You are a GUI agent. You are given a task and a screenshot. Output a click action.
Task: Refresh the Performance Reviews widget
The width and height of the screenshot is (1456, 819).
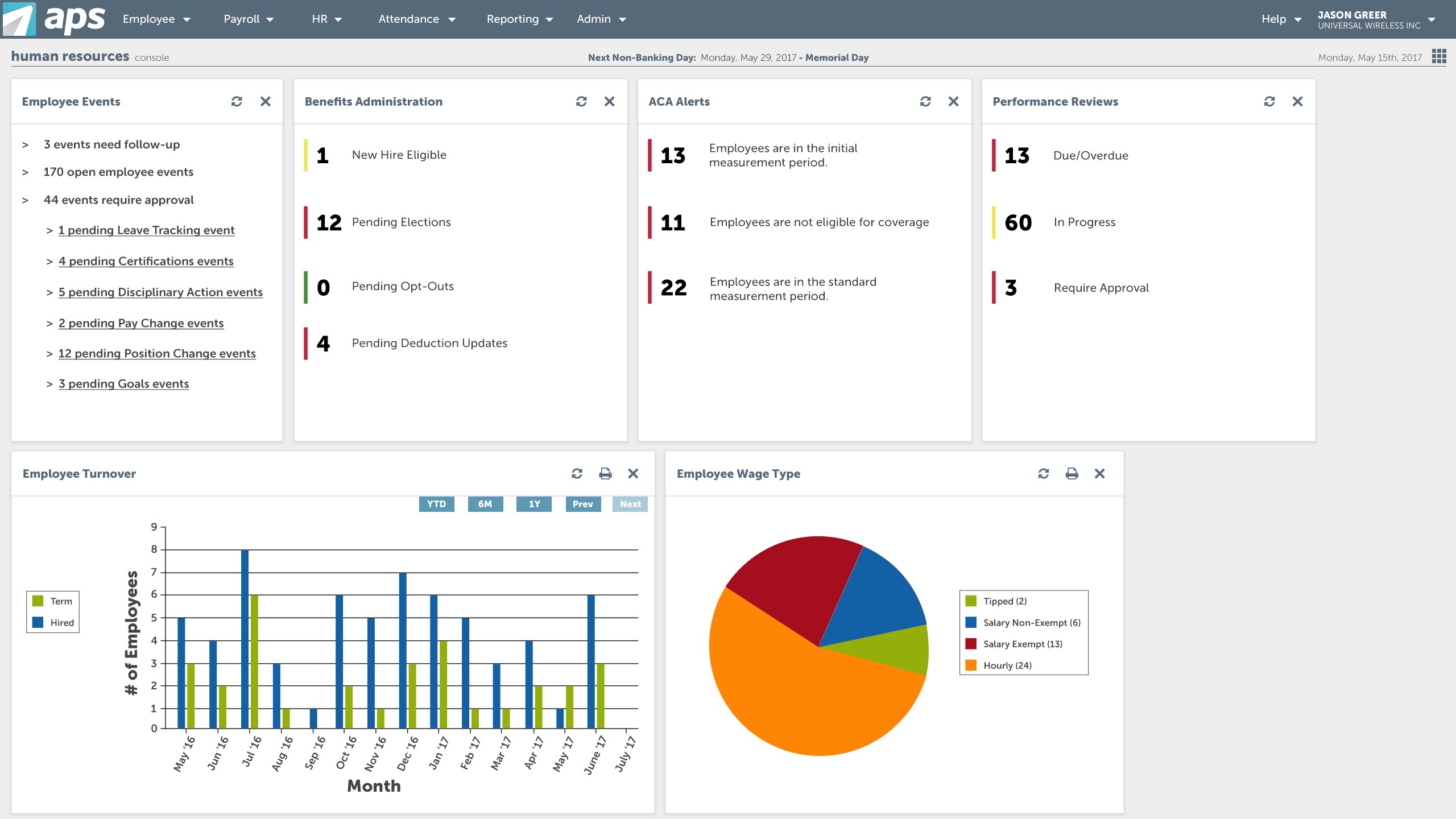1269,101
